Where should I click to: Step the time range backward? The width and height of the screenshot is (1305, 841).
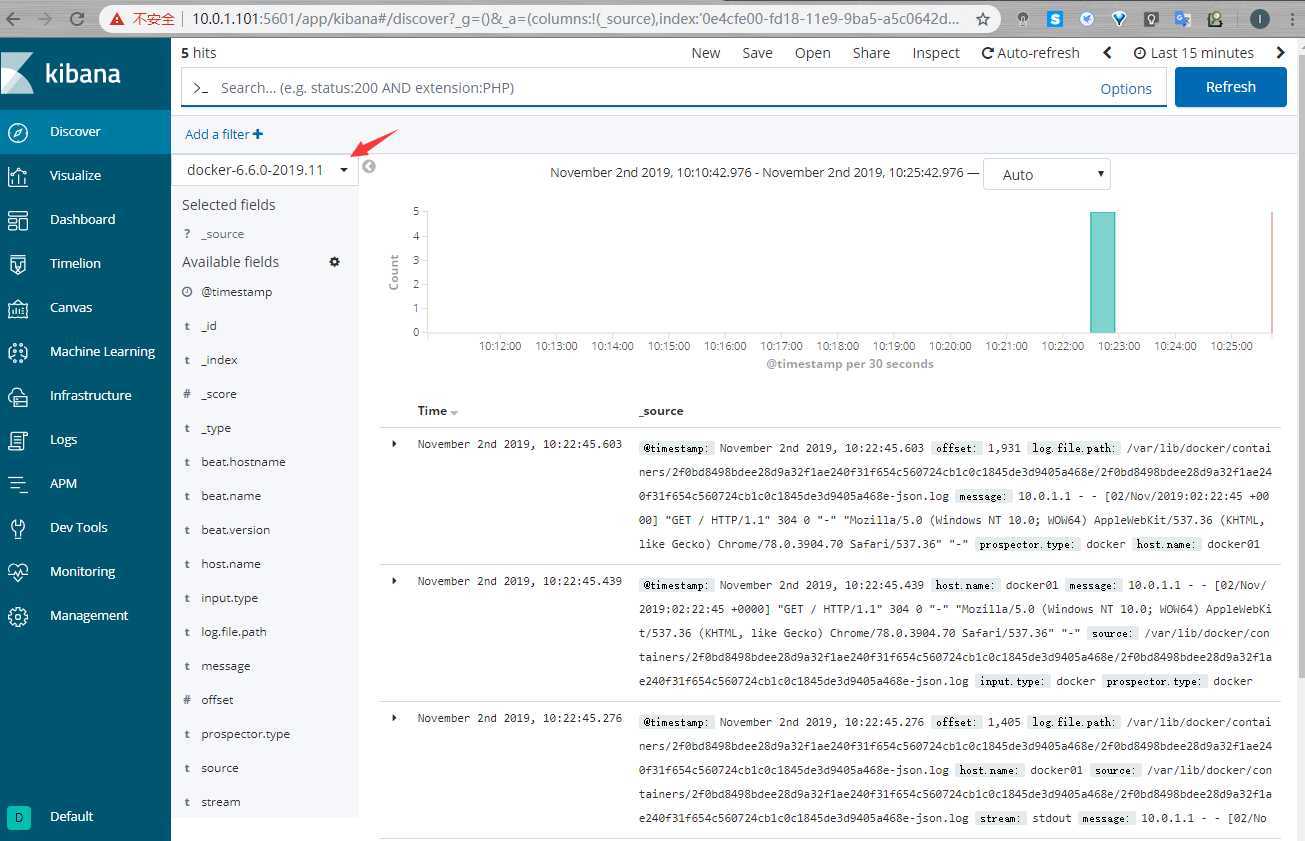pos(1108,52)
